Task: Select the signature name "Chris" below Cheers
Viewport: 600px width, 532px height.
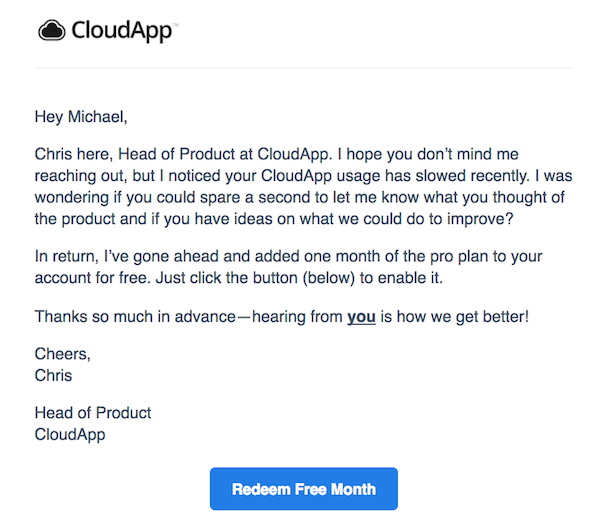Action: point(53,375)
